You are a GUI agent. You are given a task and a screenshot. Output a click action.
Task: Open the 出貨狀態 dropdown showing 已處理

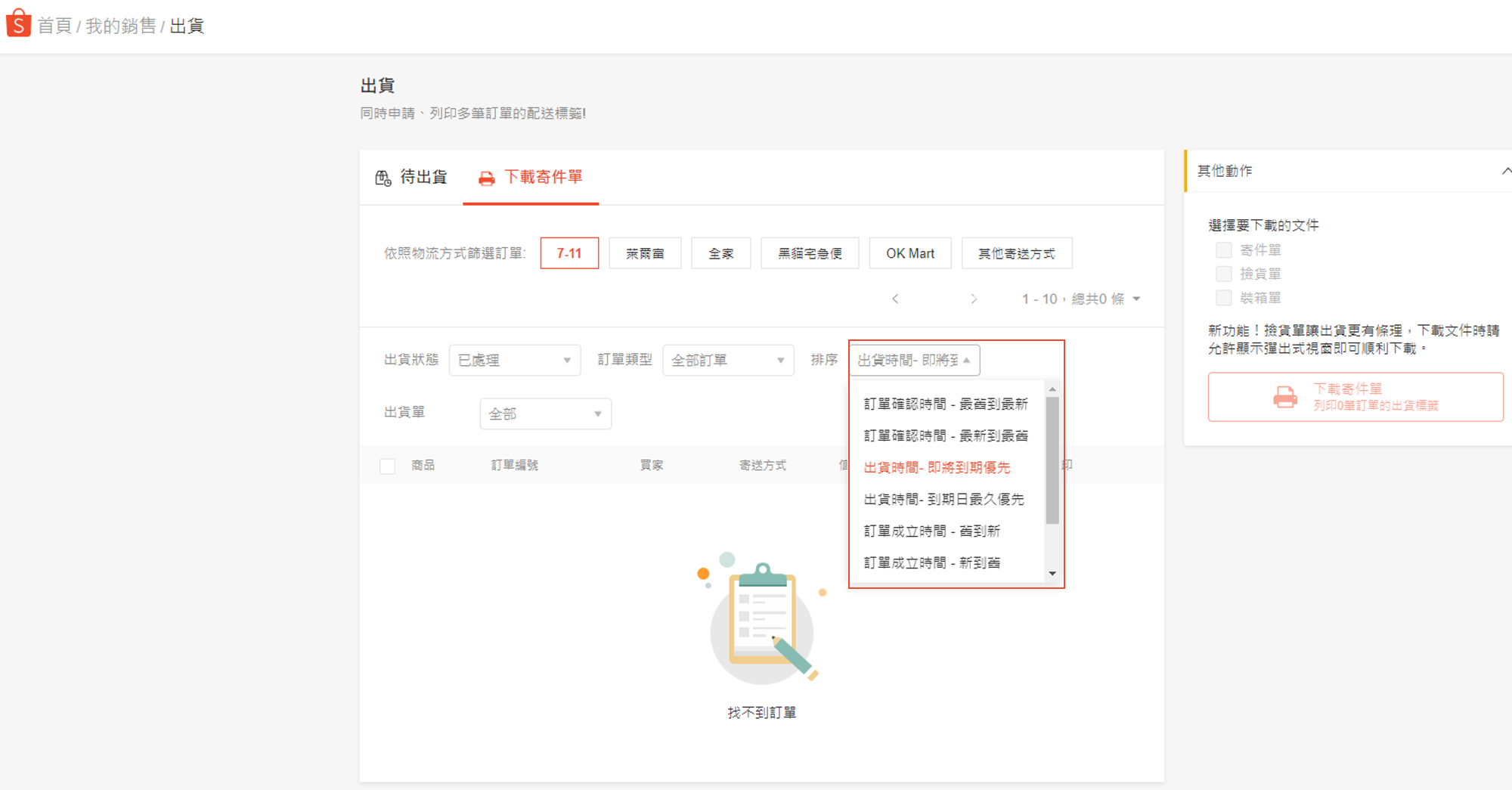tap(514, 360)
